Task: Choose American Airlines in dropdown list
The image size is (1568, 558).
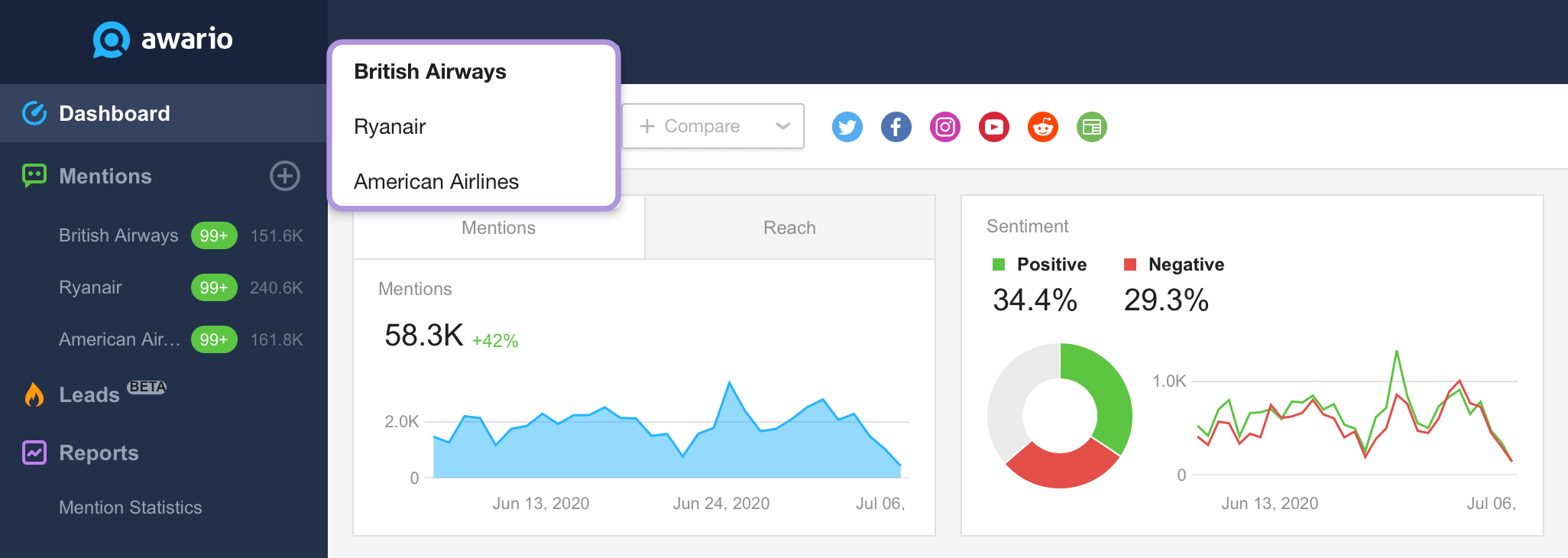Action: pos(436,182)
